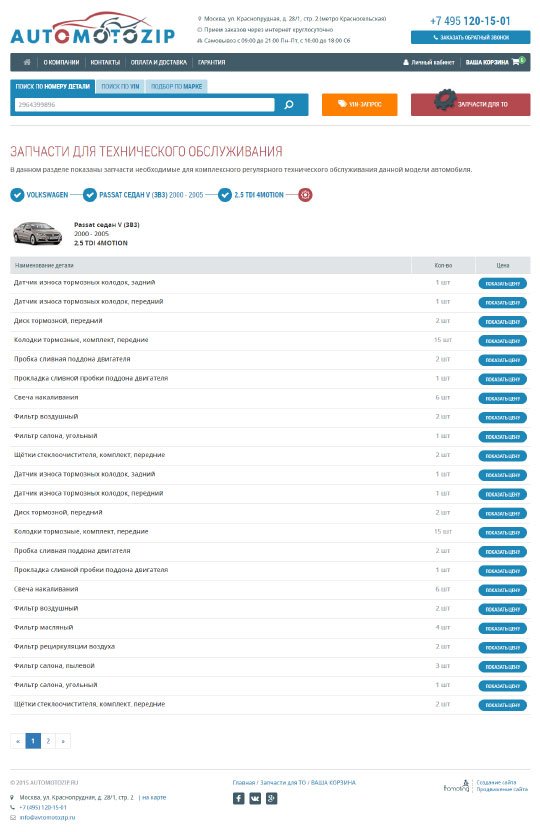
Task: Click the Passat car thumbnail image
Action: click(x=37, y=233)
